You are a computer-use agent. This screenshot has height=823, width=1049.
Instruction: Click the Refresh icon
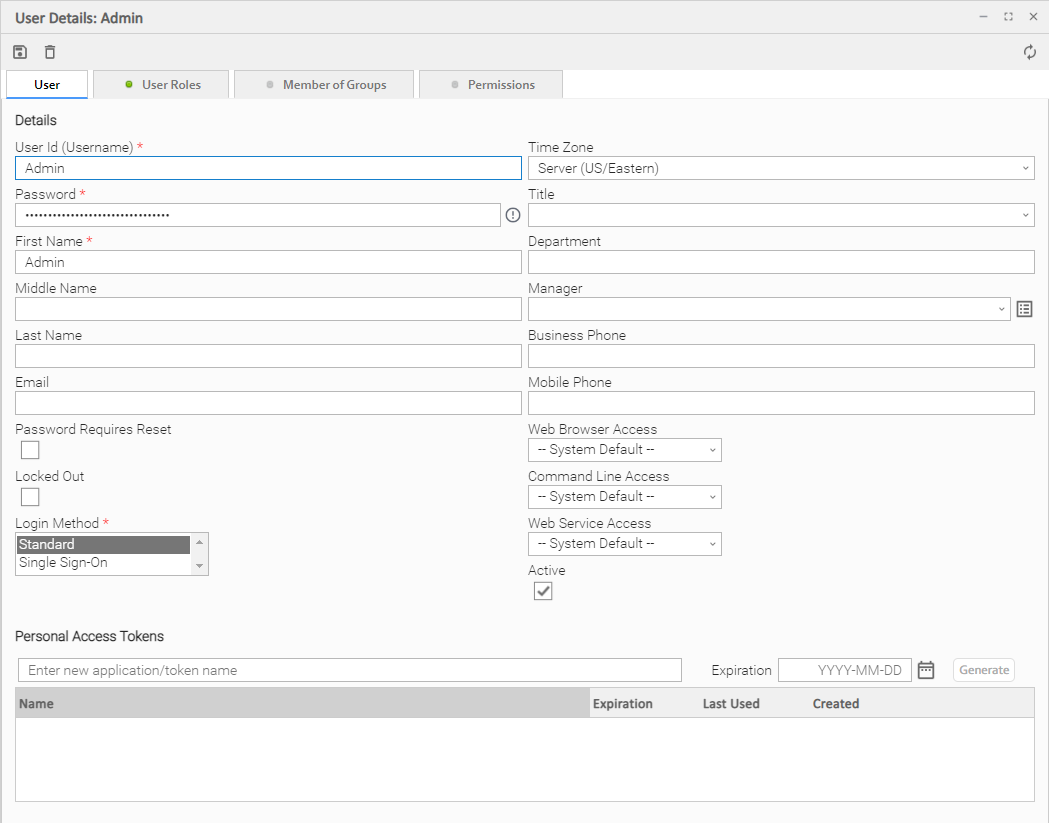click(1030, 52)
